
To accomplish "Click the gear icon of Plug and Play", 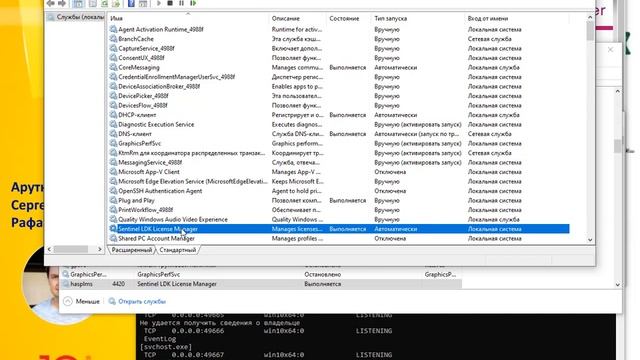I will 113,200.
